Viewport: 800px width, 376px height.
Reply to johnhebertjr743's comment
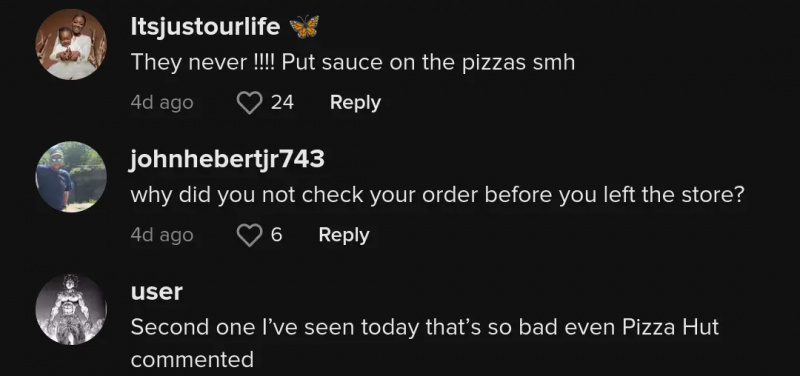(344, 235)
